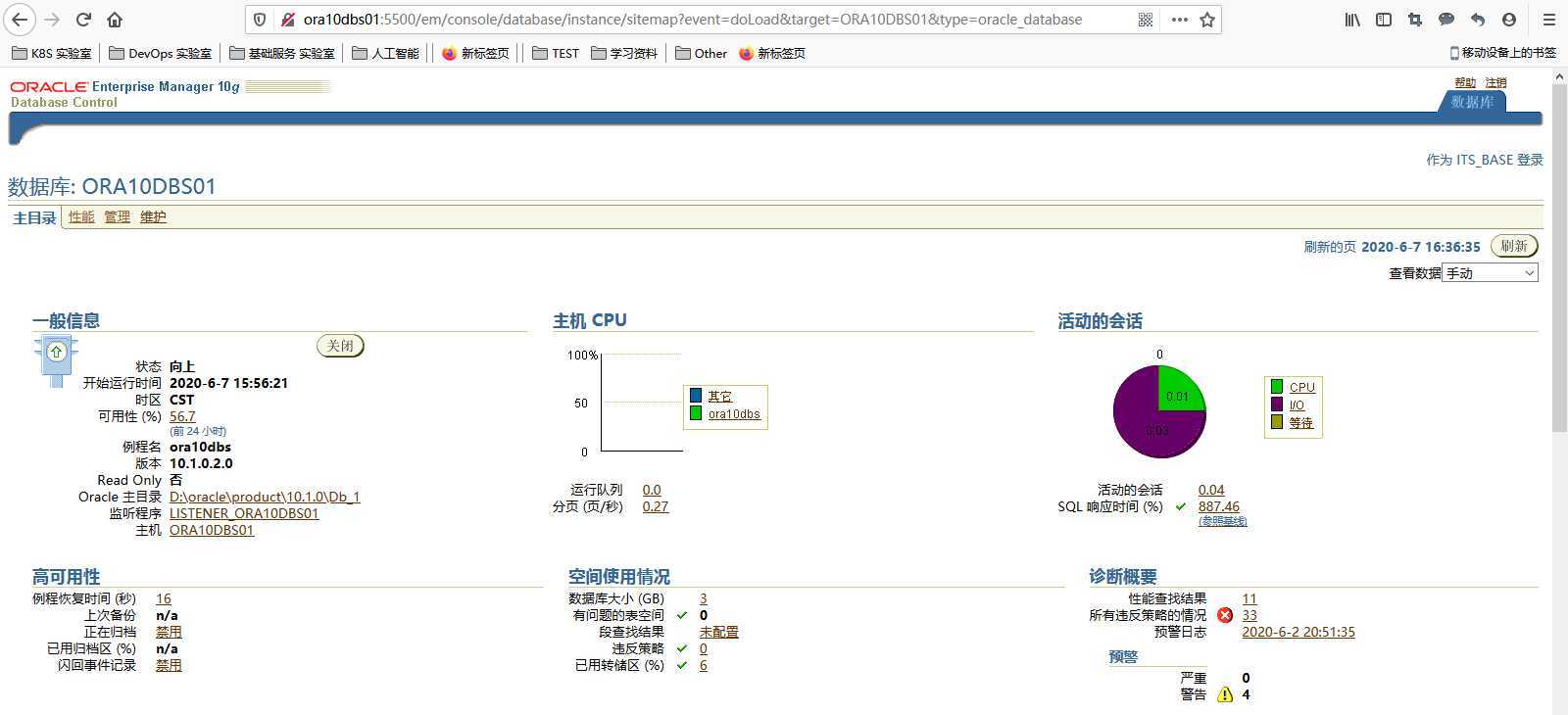
Task: Open the browser home page
Action: tap(115, 20)
